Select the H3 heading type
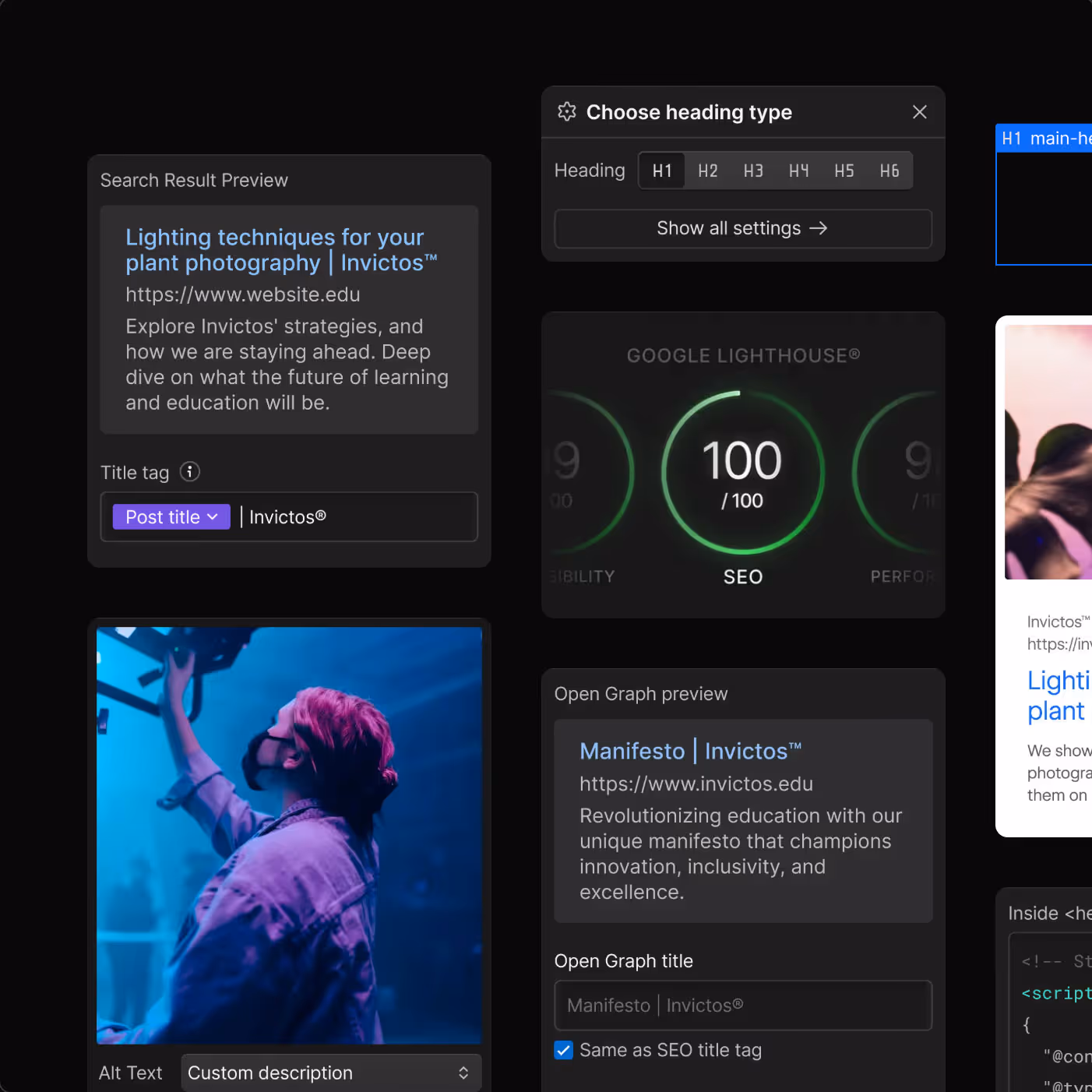Screen dimensions: 1092x1092 [x=753, y=170]
